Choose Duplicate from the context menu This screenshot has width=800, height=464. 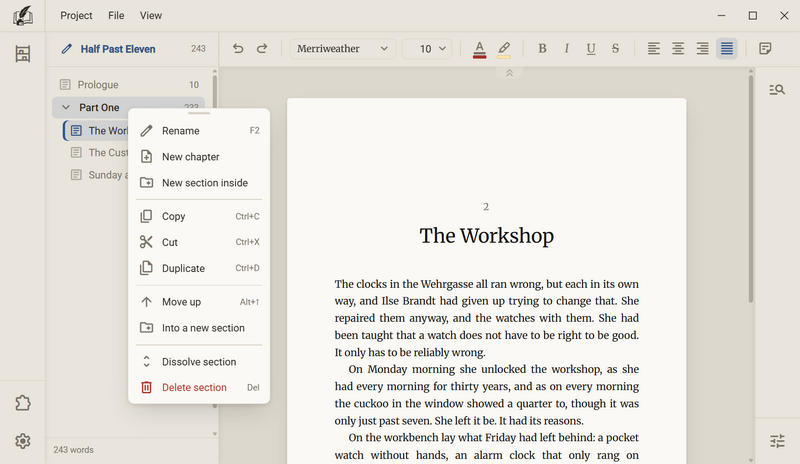[199, 268]
